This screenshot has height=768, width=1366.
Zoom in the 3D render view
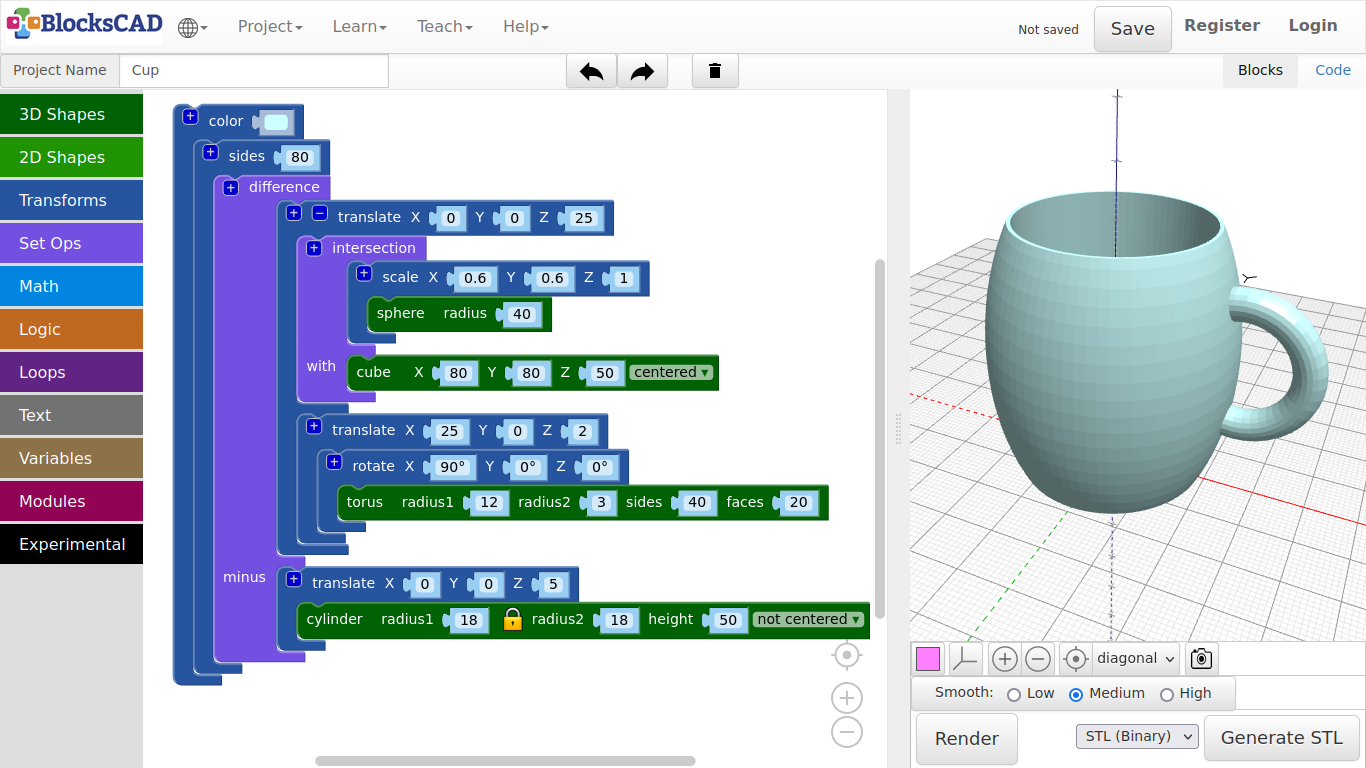tap(1005, 659)
